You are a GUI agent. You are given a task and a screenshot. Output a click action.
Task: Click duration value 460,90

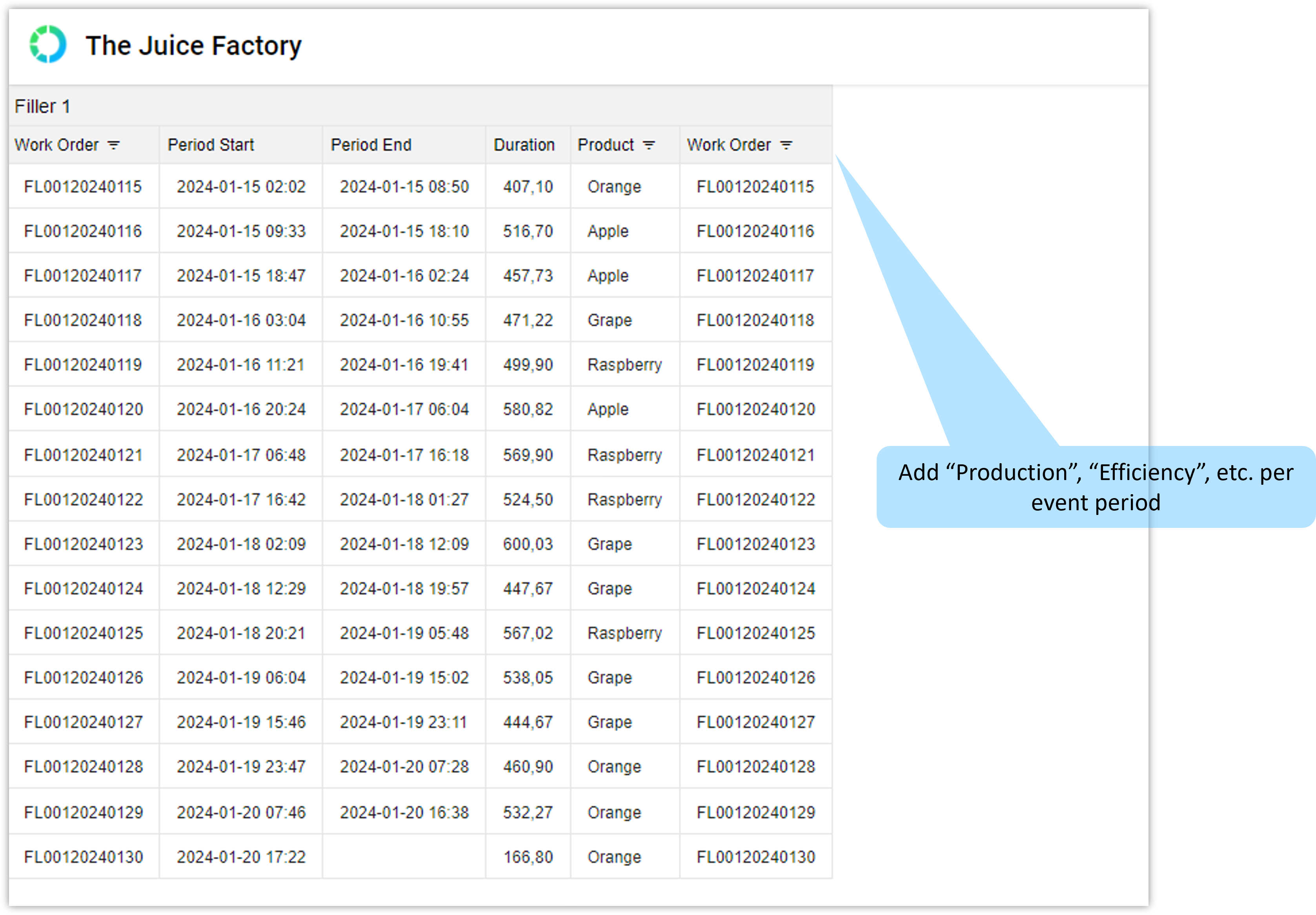coord(528,767)
